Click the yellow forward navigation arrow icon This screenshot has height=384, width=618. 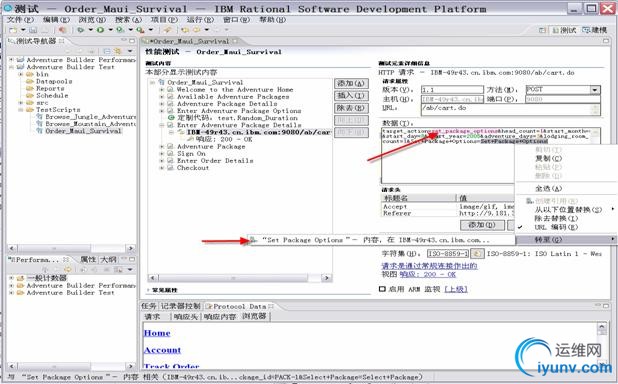197,30
